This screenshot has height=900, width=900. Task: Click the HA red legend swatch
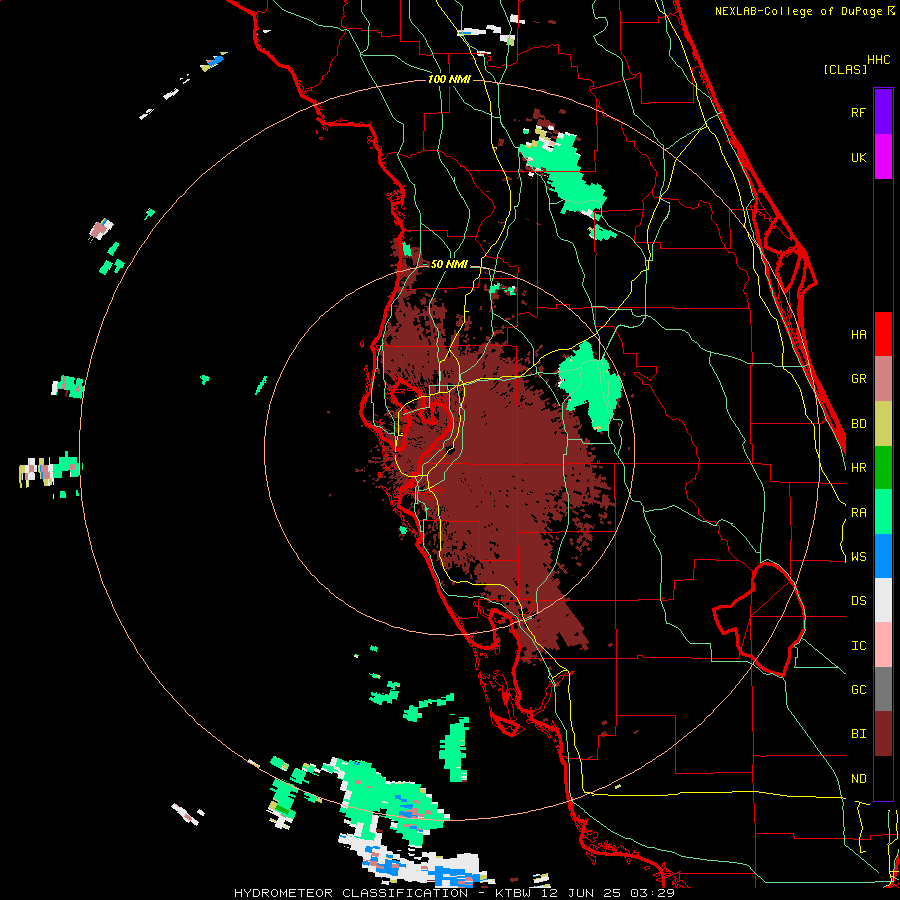[883, 334]
